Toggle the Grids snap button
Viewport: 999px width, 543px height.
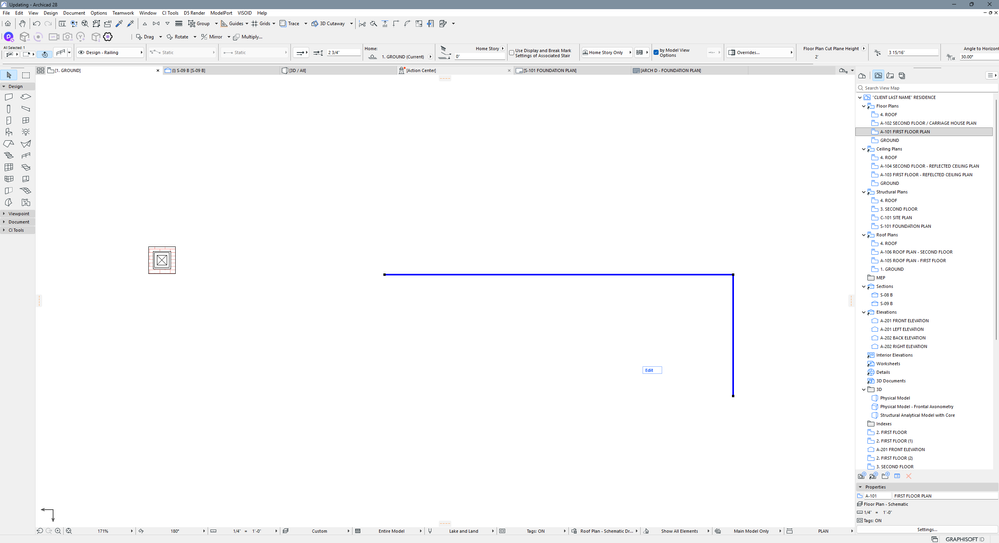pos(261,24)
